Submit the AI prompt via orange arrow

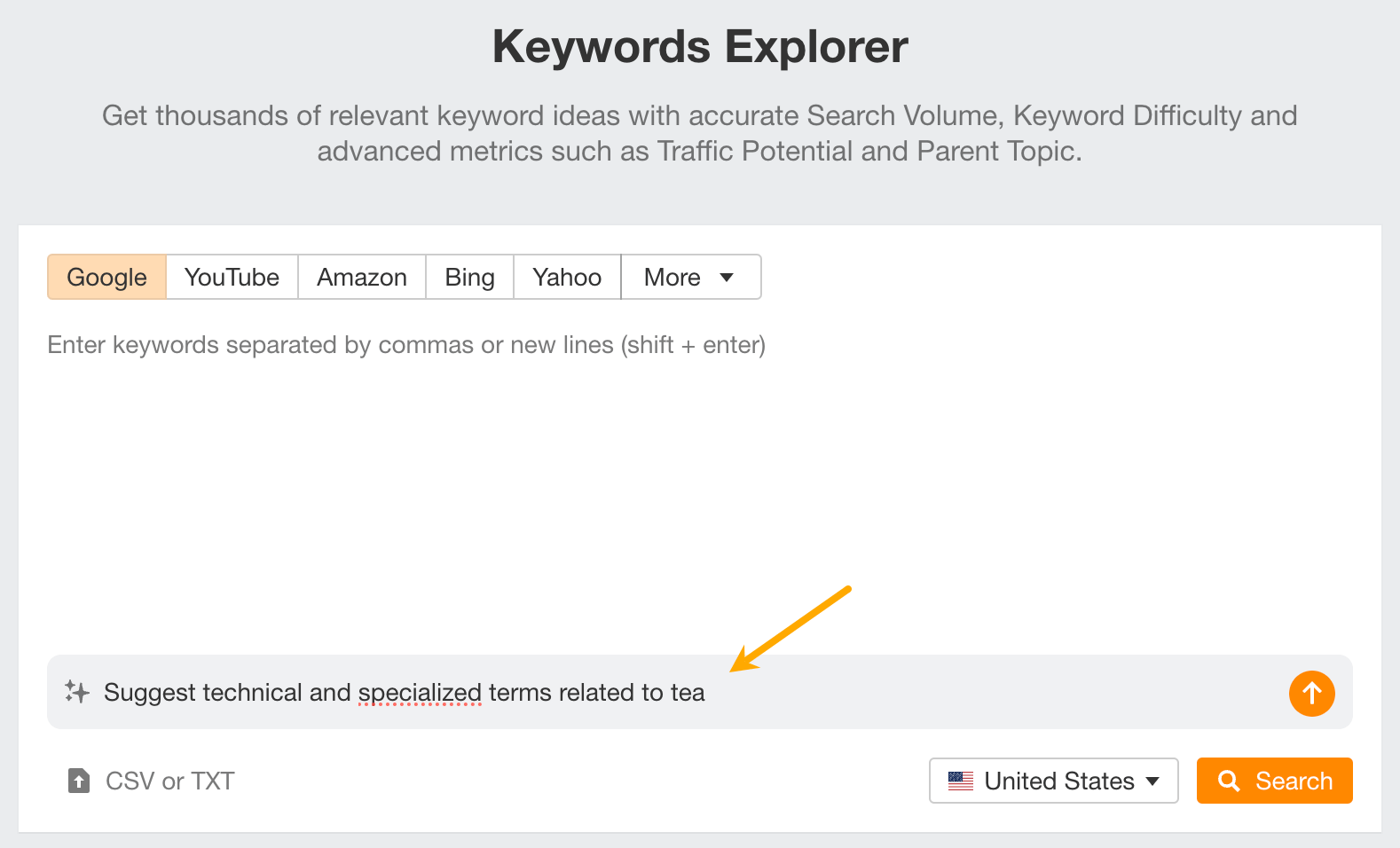pos(1312,694)
